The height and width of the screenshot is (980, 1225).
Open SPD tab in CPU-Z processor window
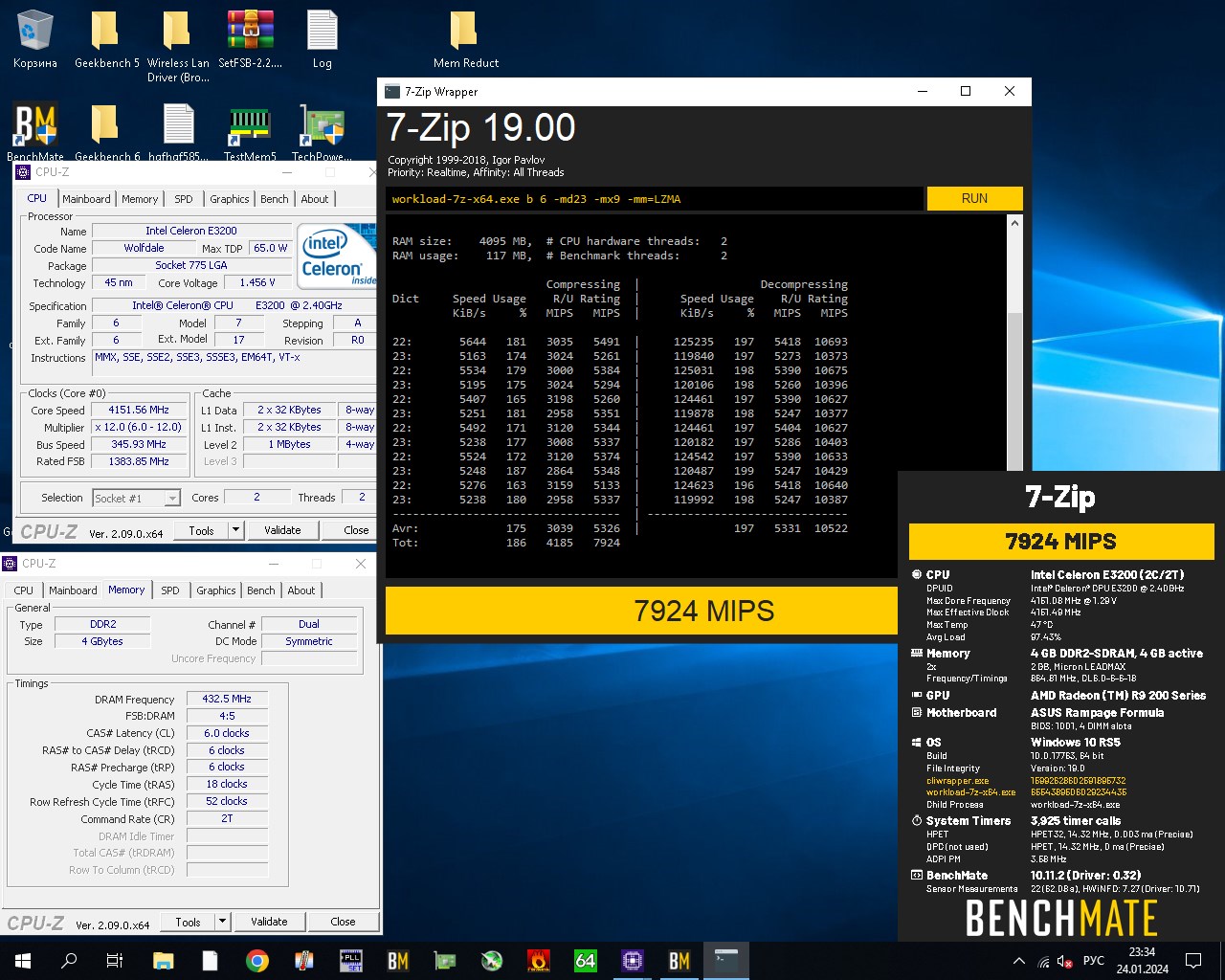[184, 199]
